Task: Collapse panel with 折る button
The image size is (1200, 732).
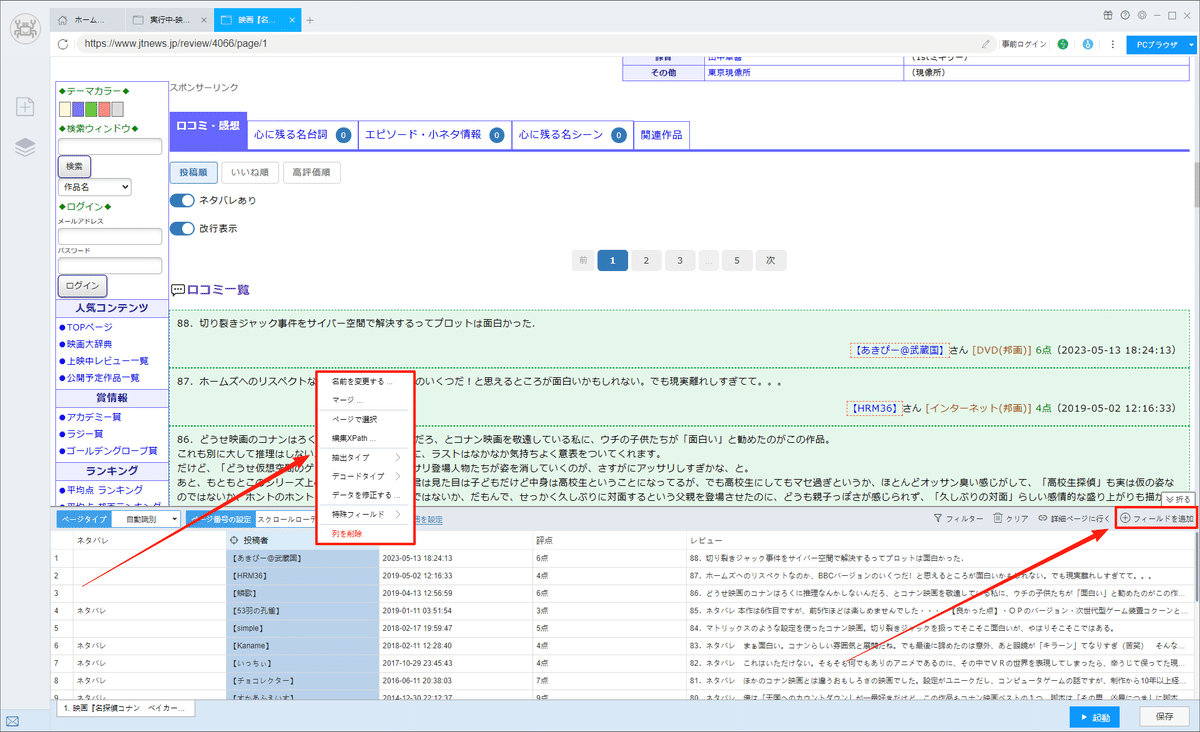Action: point(1177,499)
